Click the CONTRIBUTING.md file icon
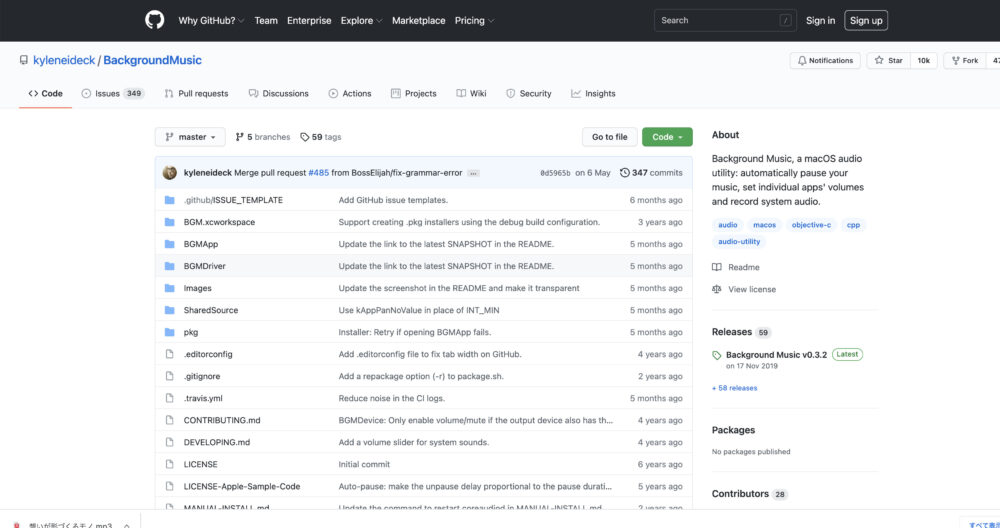1000x528 pixels. click(x=170, y=420)
